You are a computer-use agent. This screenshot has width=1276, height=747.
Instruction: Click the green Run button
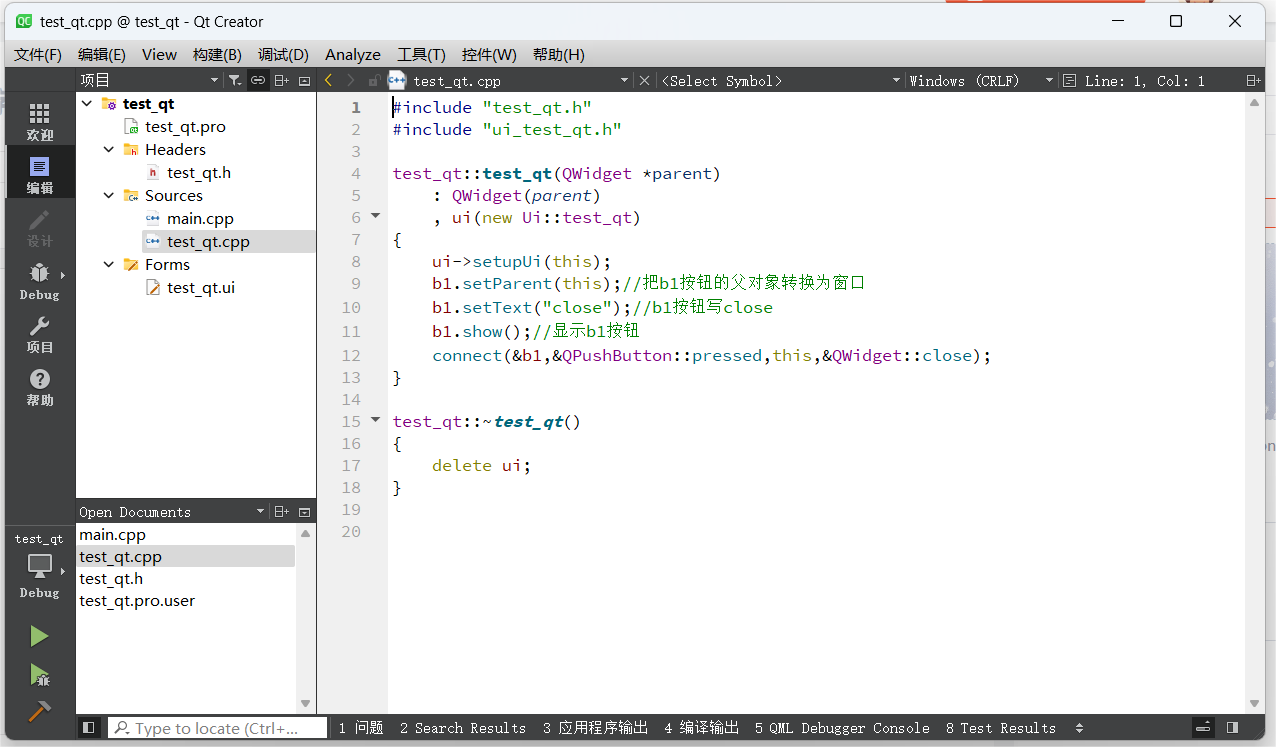[39, 636]
